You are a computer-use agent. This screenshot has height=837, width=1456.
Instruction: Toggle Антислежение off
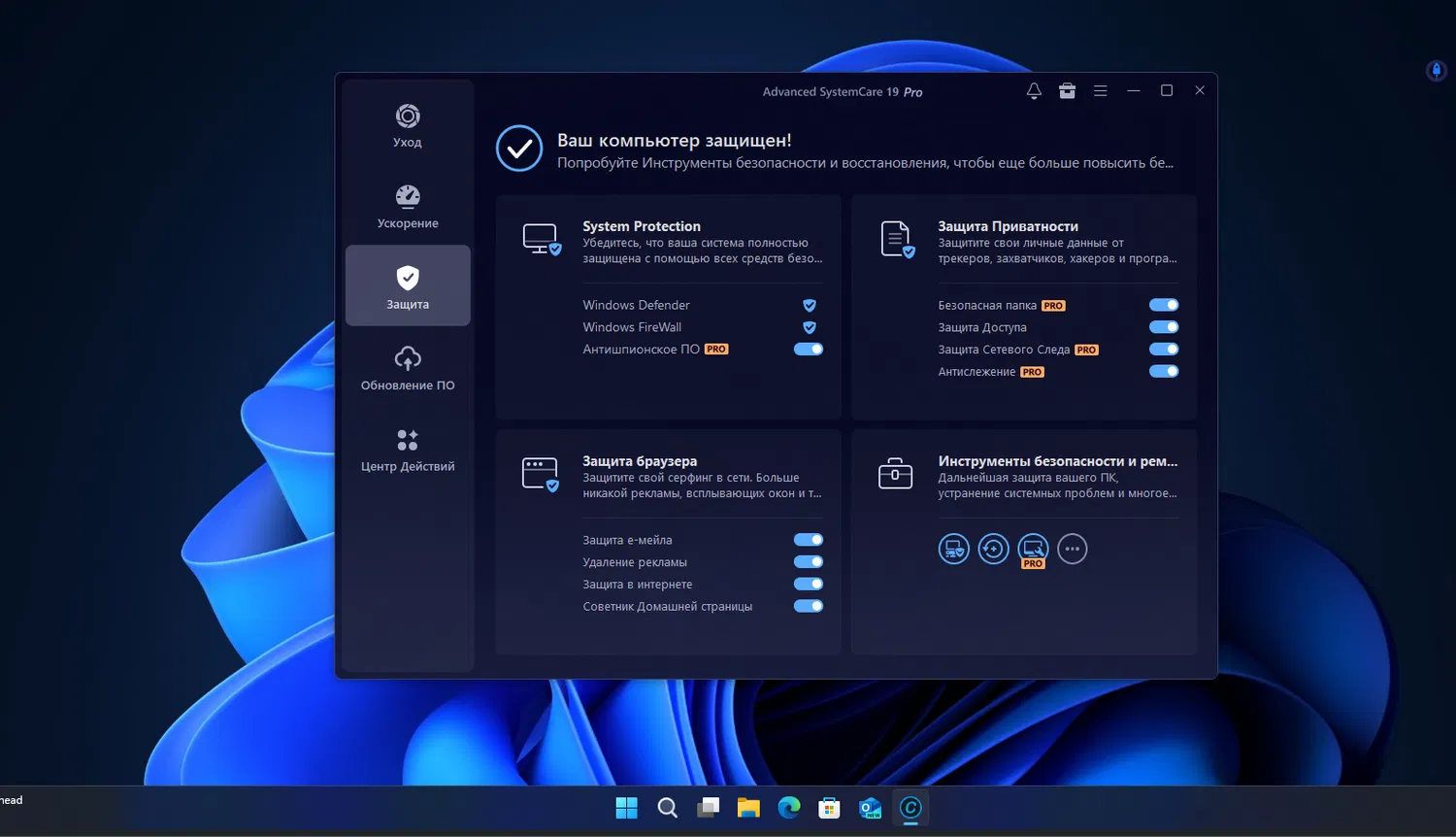(x=1163, y=371)
